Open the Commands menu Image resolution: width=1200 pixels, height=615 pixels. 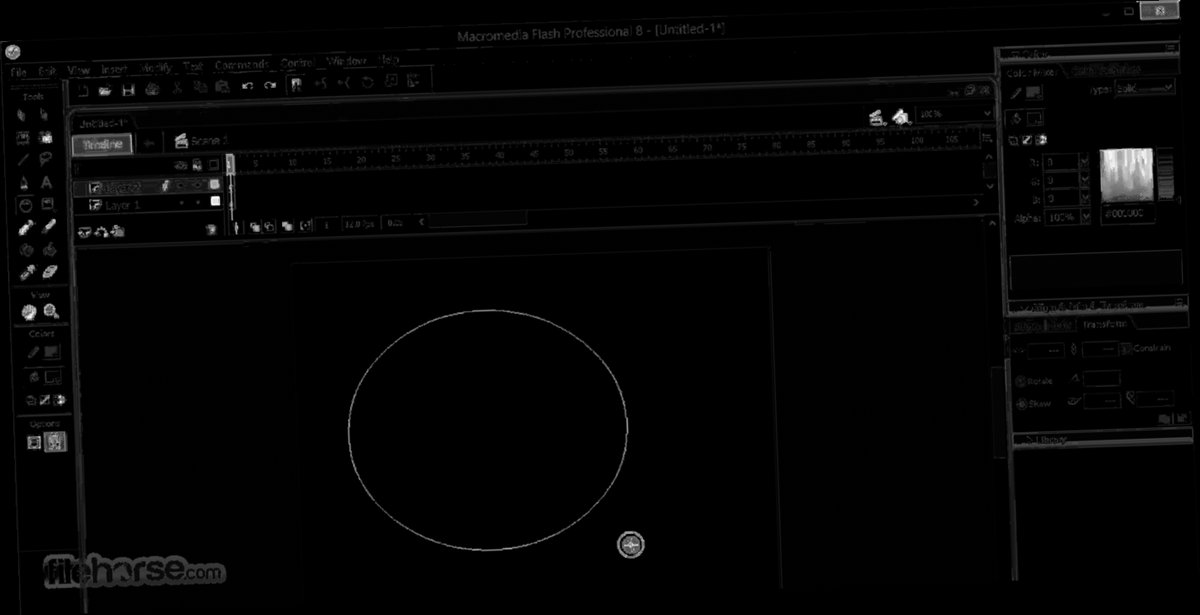click(x=242, y=65)
